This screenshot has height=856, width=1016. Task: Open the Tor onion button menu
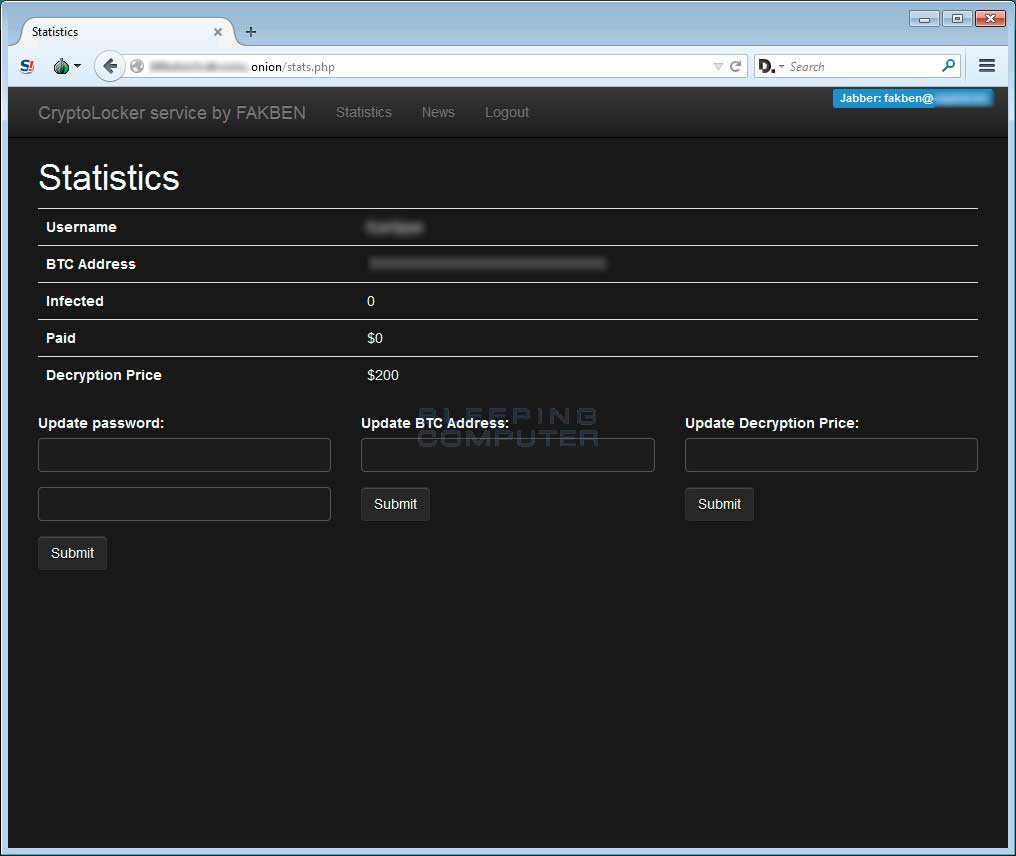(x=67, y=66)
